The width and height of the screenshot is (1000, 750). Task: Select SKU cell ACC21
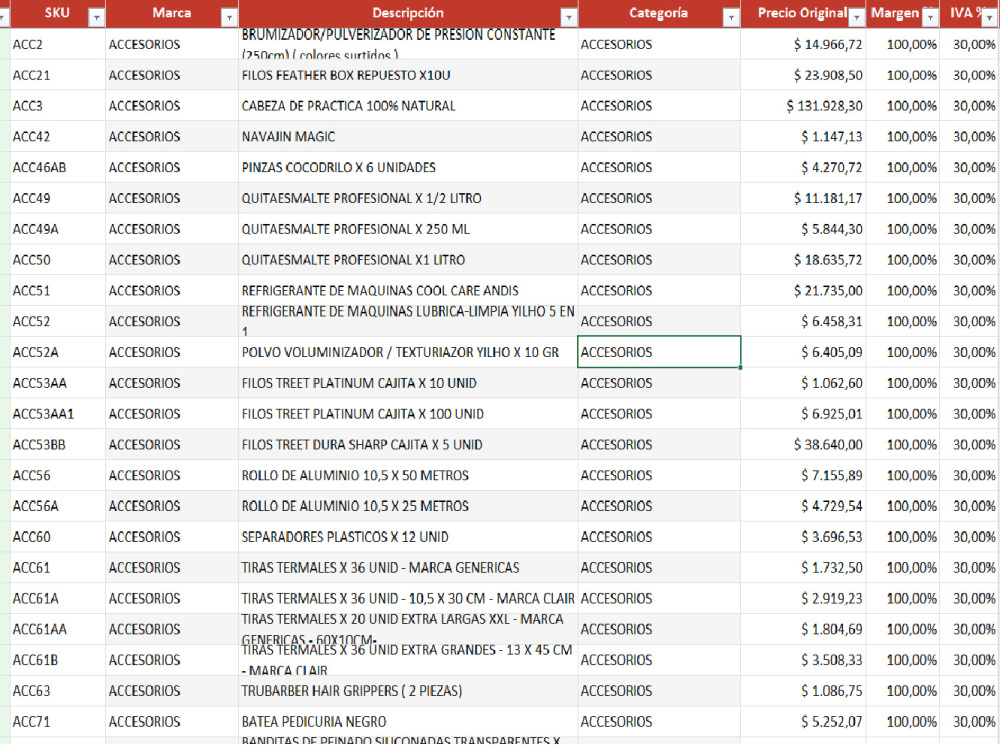point(57,75)
